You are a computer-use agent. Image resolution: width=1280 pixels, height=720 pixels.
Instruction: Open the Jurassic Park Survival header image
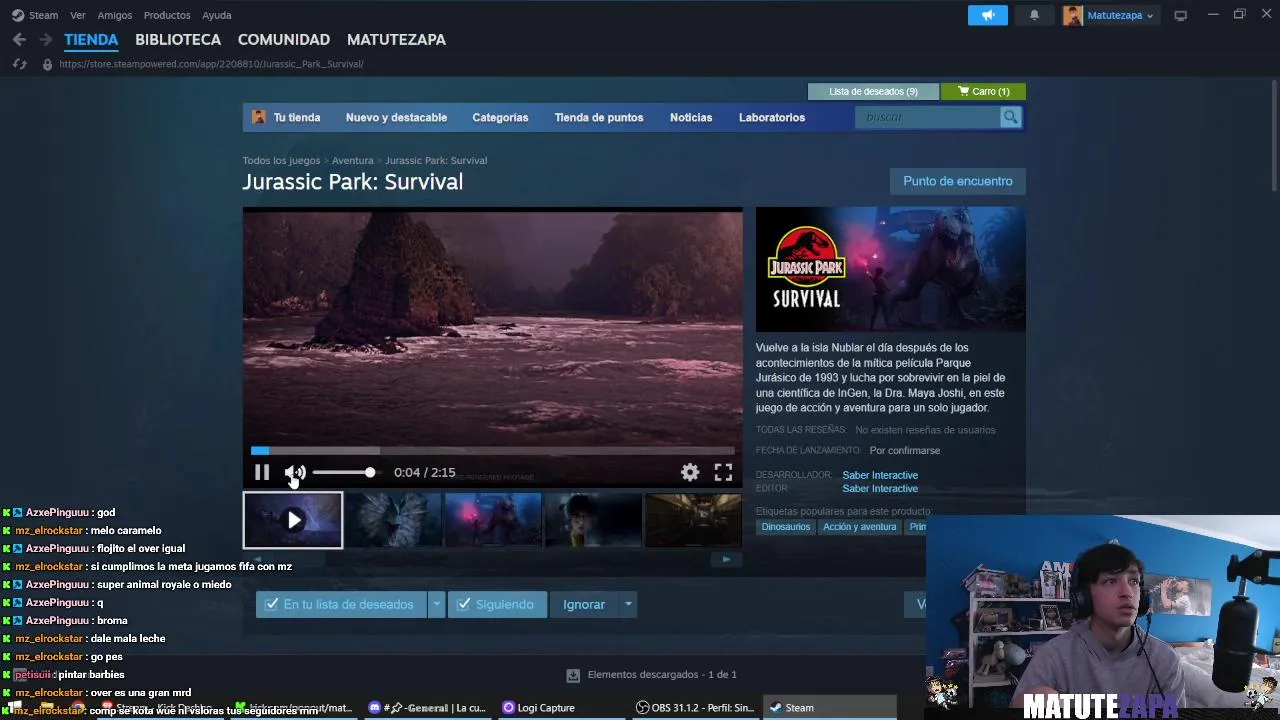tap(890, 269)
